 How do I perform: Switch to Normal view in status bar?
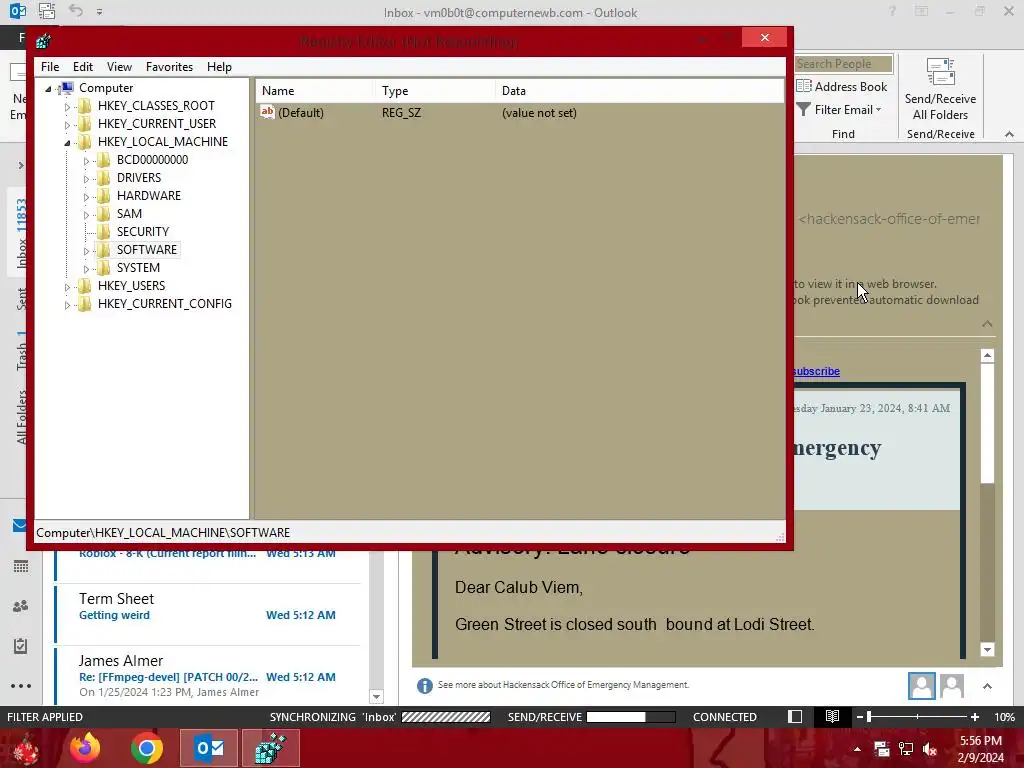[795, 716]
